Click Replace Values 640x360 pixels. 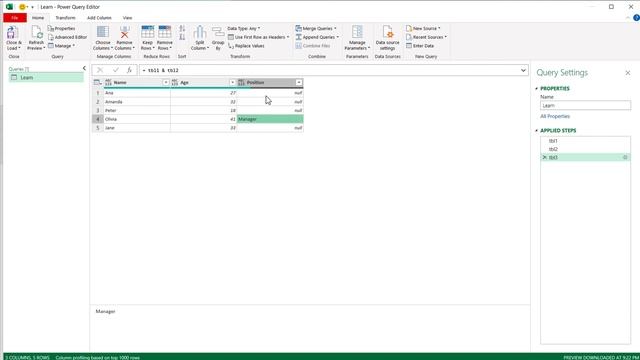[x=246, y=46]
